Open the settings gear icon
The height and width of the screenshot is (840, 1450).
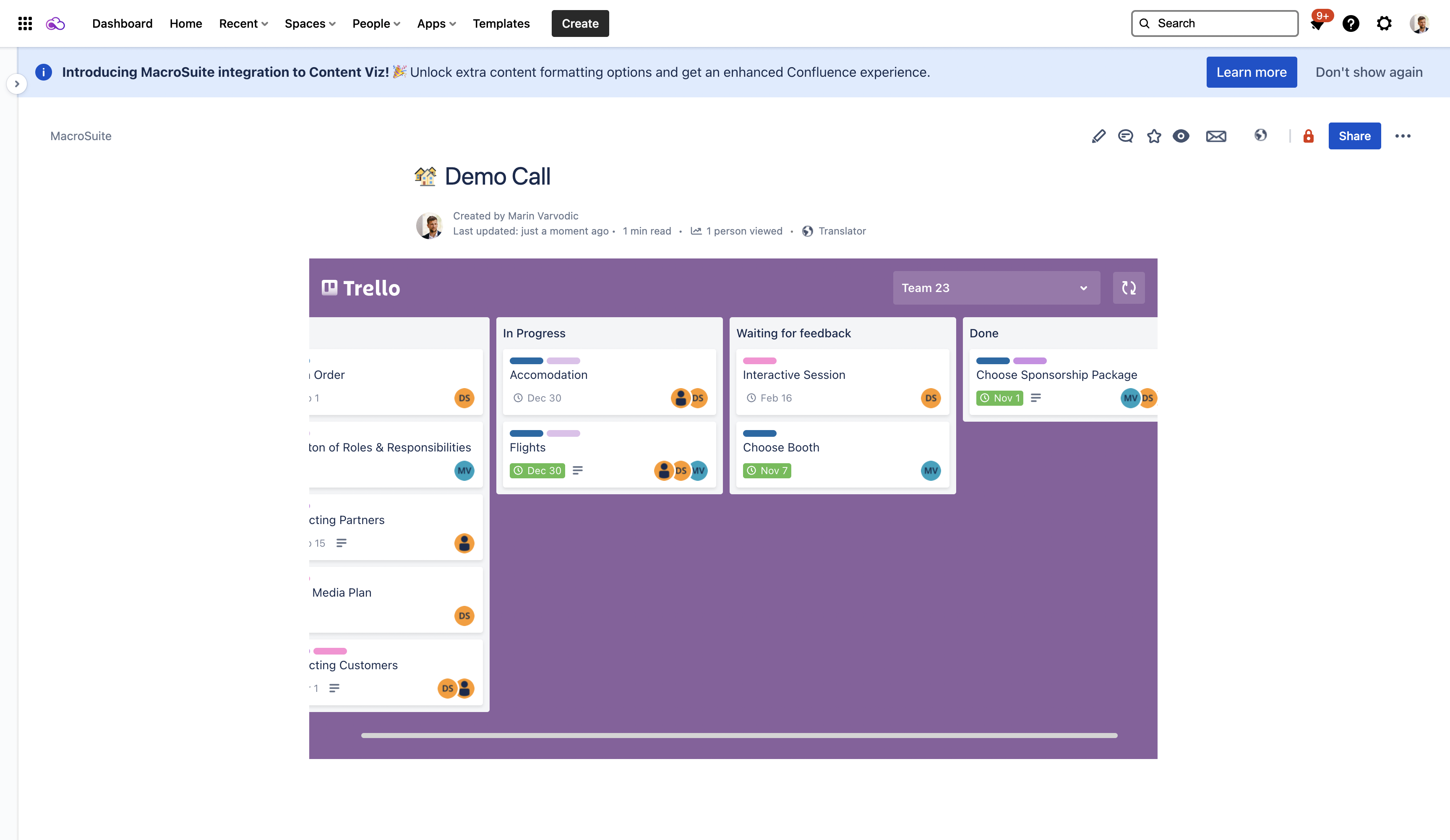1384,23
